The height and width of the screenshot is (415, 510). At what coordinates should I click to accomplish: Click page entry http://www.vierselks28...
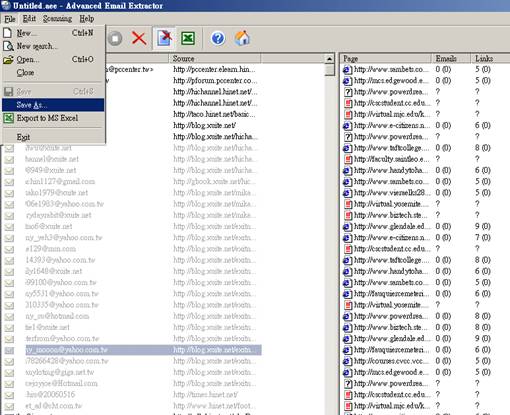pos(392,193)
